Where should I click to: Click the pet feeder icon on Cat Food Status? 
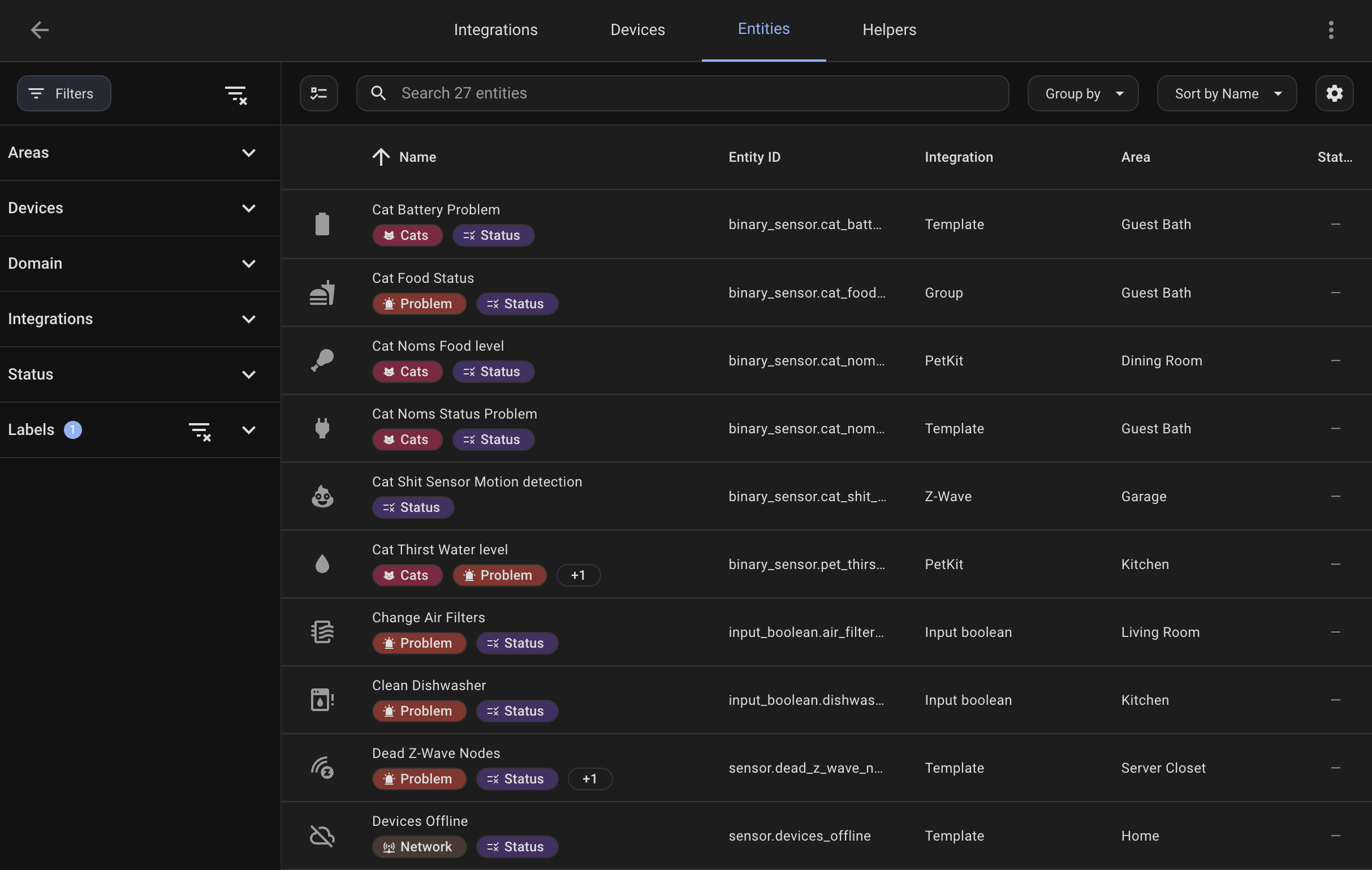(322, 292)
